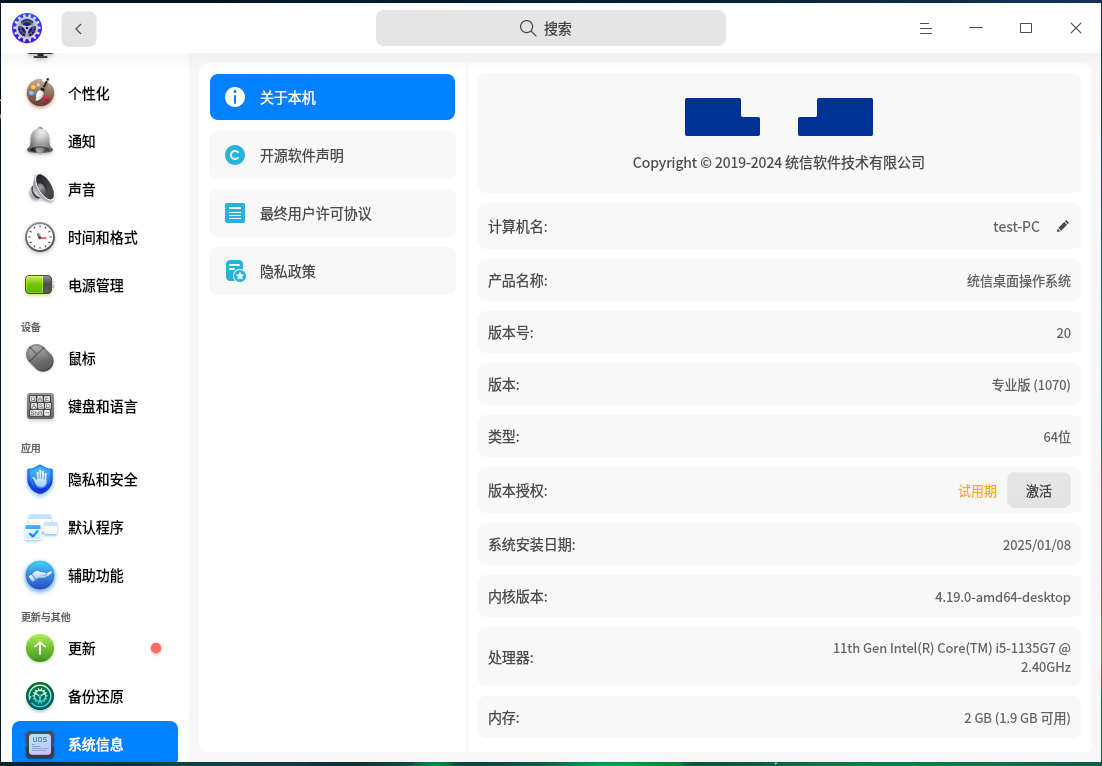Click the 内核版本 label
This screenshot has width=1102, height=766.
pos(517,597)
